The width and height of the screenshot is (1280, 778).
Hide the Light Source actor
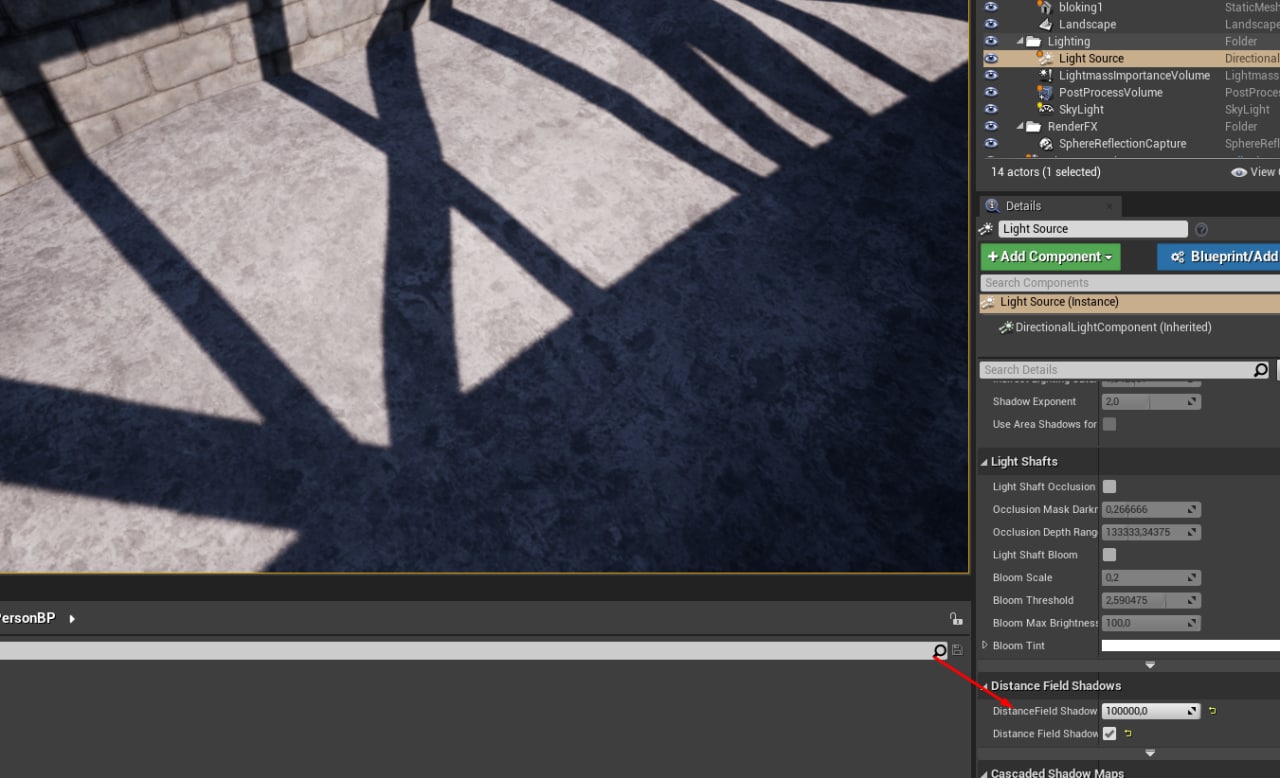click(x=991, y=58)
